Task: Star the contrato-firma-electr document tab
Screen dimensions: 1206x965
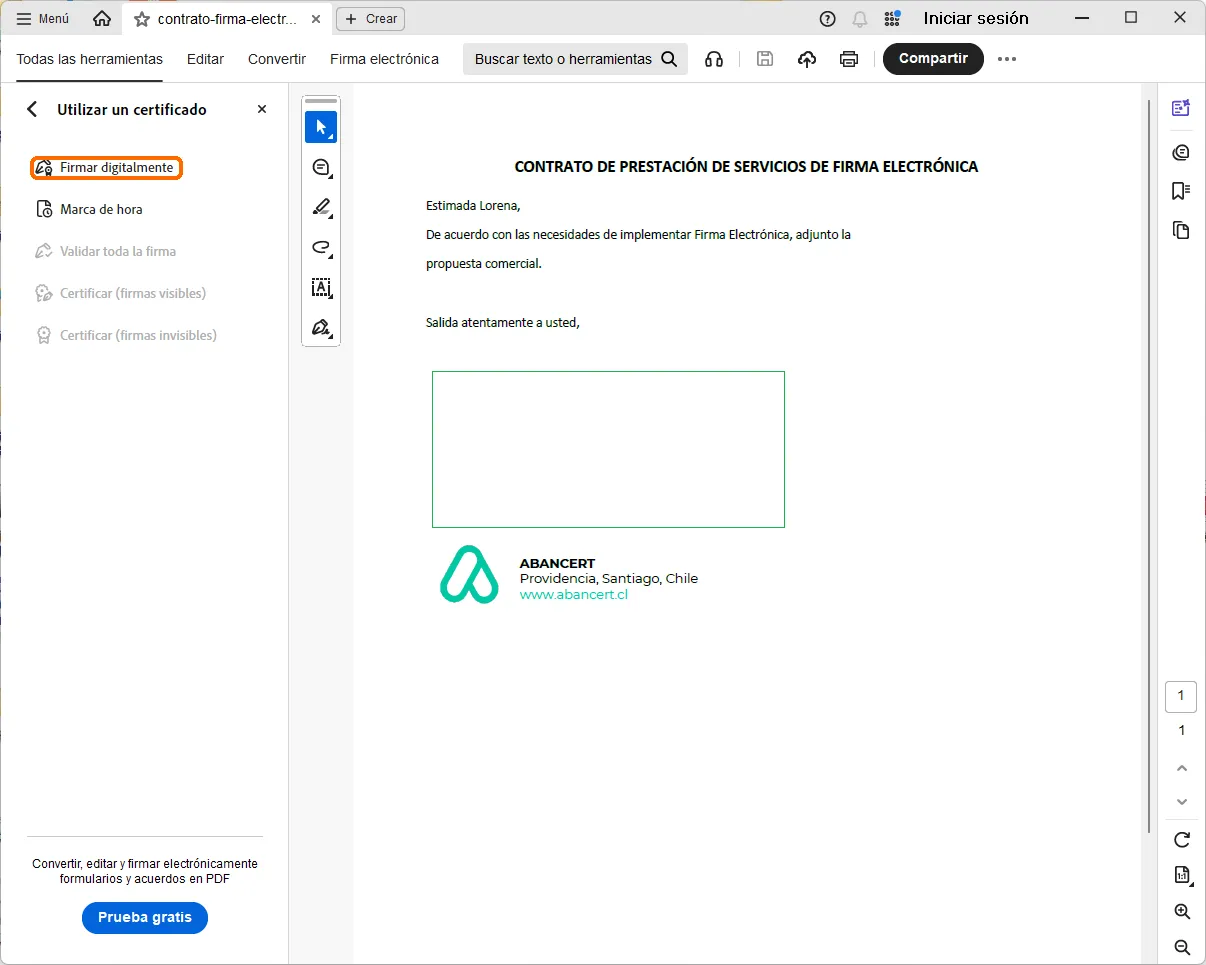Action: point(141,19)
